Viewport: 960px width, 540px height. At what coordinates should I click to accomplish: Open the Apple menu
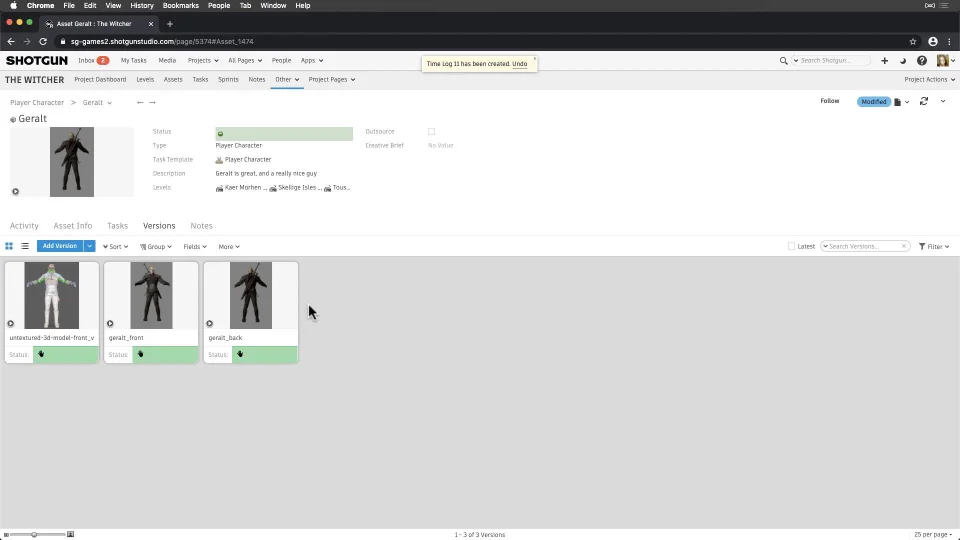pos(13,6)
